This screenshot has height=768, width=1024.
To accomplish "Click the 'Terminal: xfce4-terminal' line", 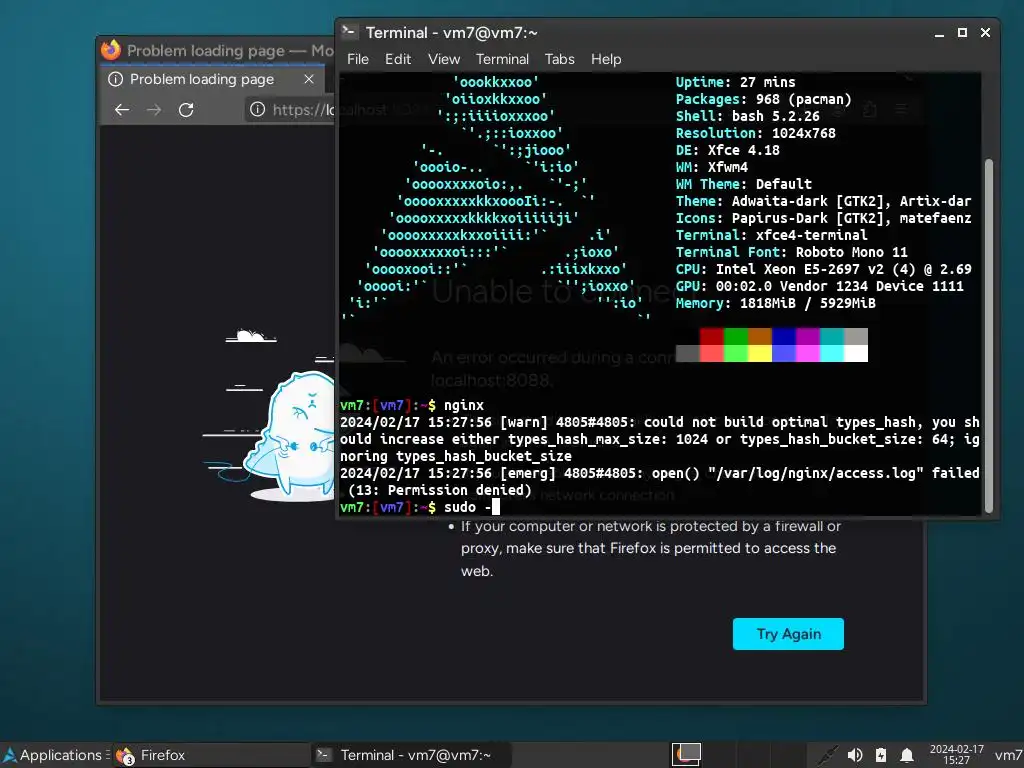I will pyautogui.click(x=771, y=235).
